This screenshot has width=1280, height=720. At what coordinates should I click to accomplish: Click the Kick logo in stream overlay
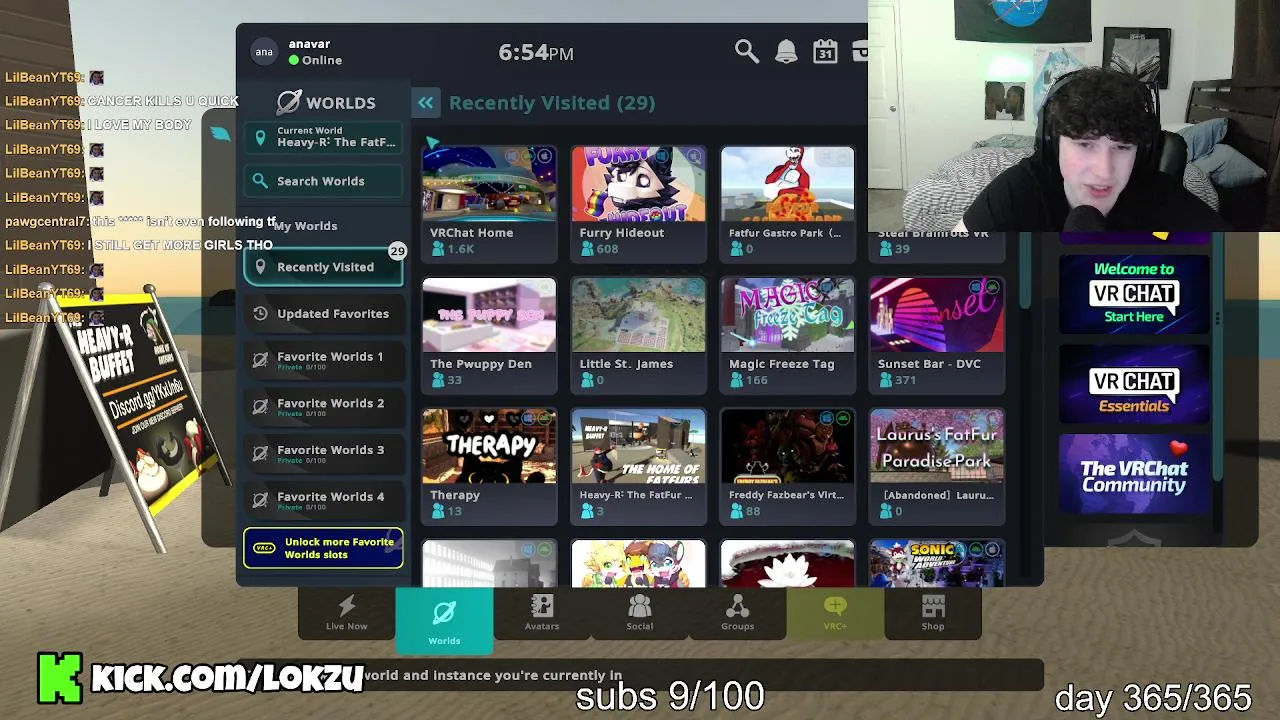click(x=60, y=678)
